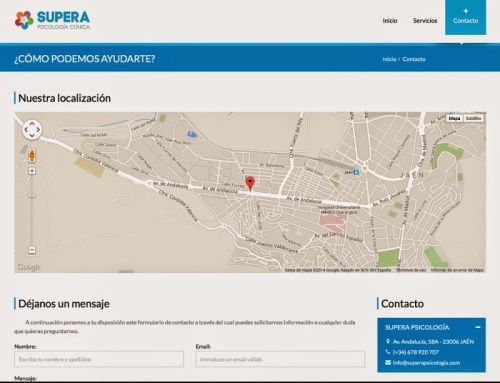This screenshot has height=383, width=500.
Task: Open the map Términos de uso link
Action: click(411, 270)
